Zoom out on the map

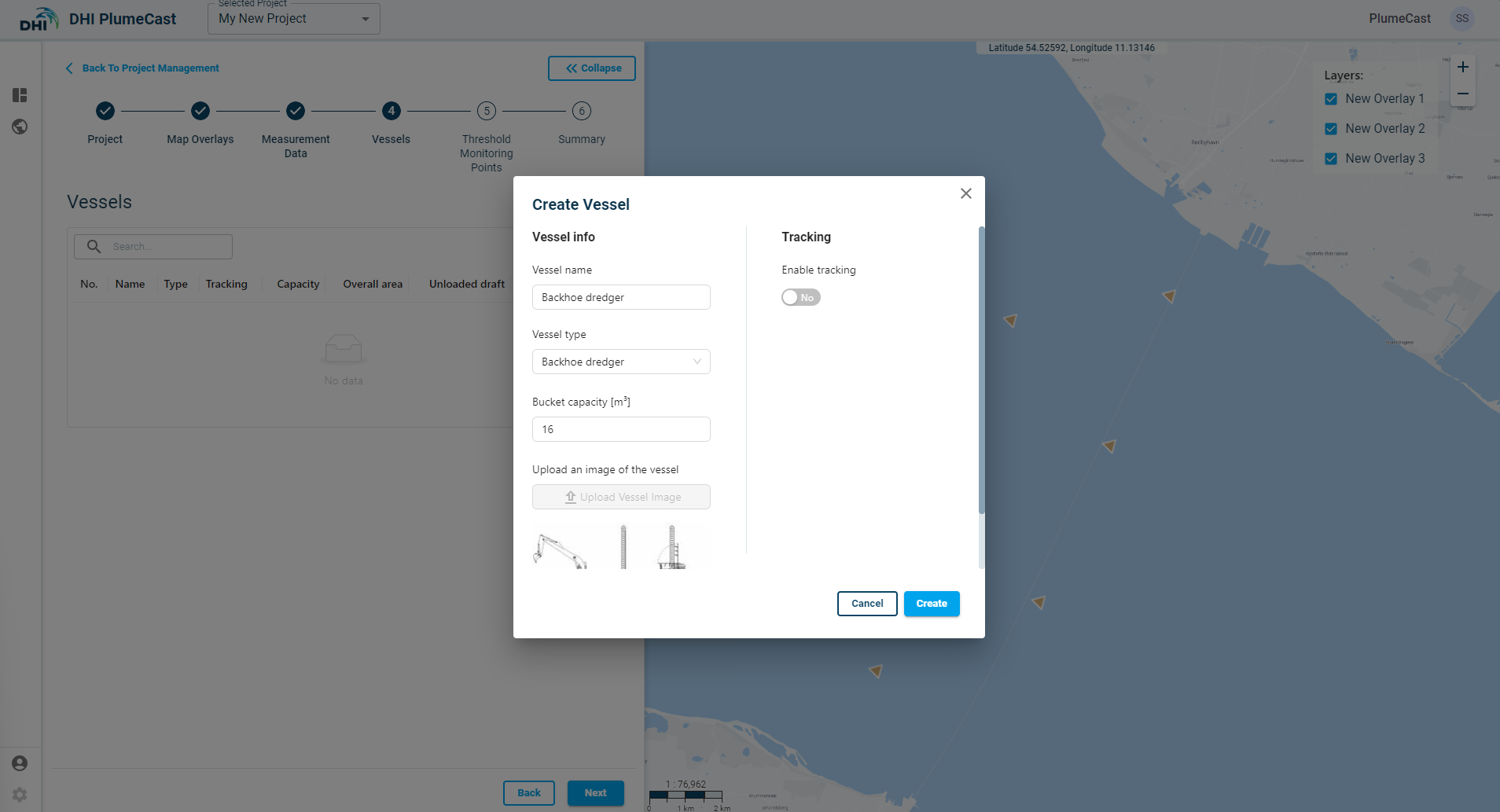tap(1462, 94)
